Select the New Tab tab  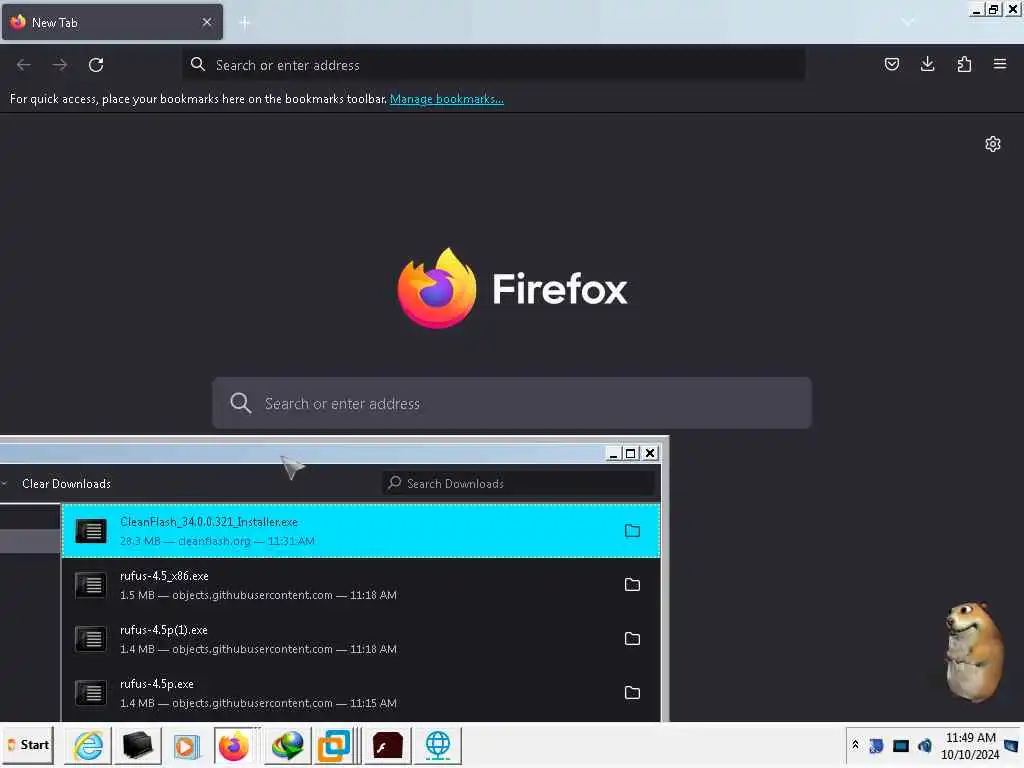coord(112,22)
